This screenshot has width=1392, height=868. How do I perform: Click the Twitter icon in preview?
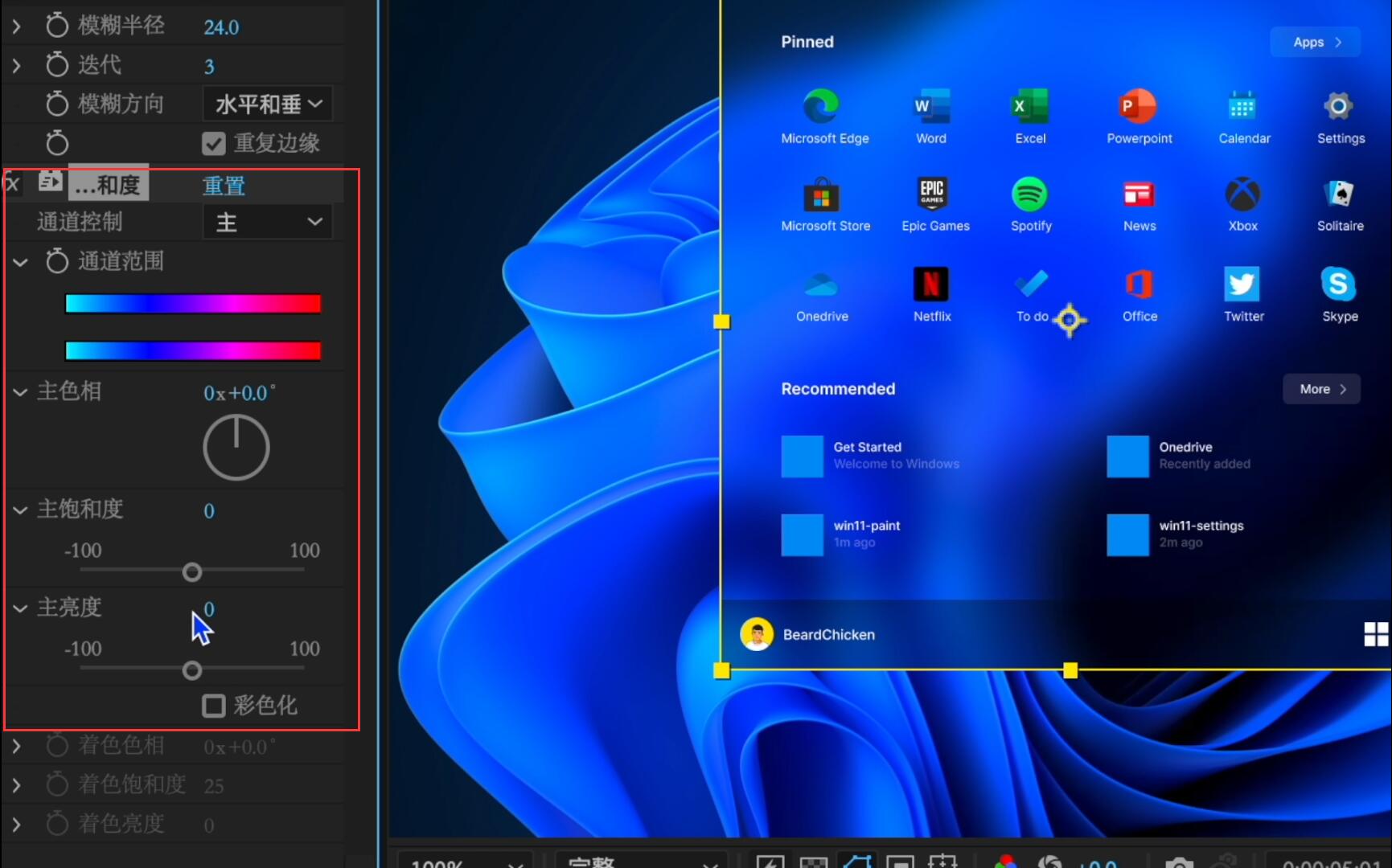[1242, 284]
